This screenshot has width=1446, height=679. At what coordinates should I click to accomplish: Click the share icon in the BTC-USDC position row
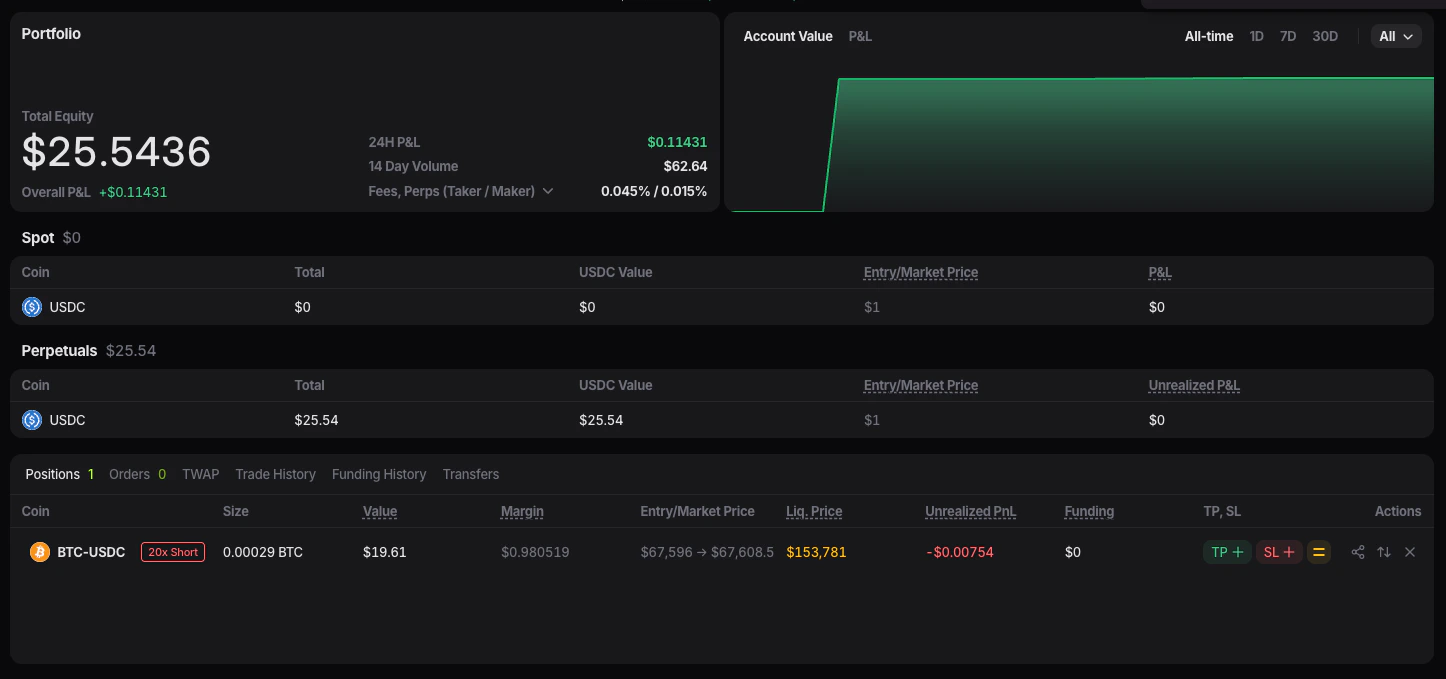tap(1357, 552)
